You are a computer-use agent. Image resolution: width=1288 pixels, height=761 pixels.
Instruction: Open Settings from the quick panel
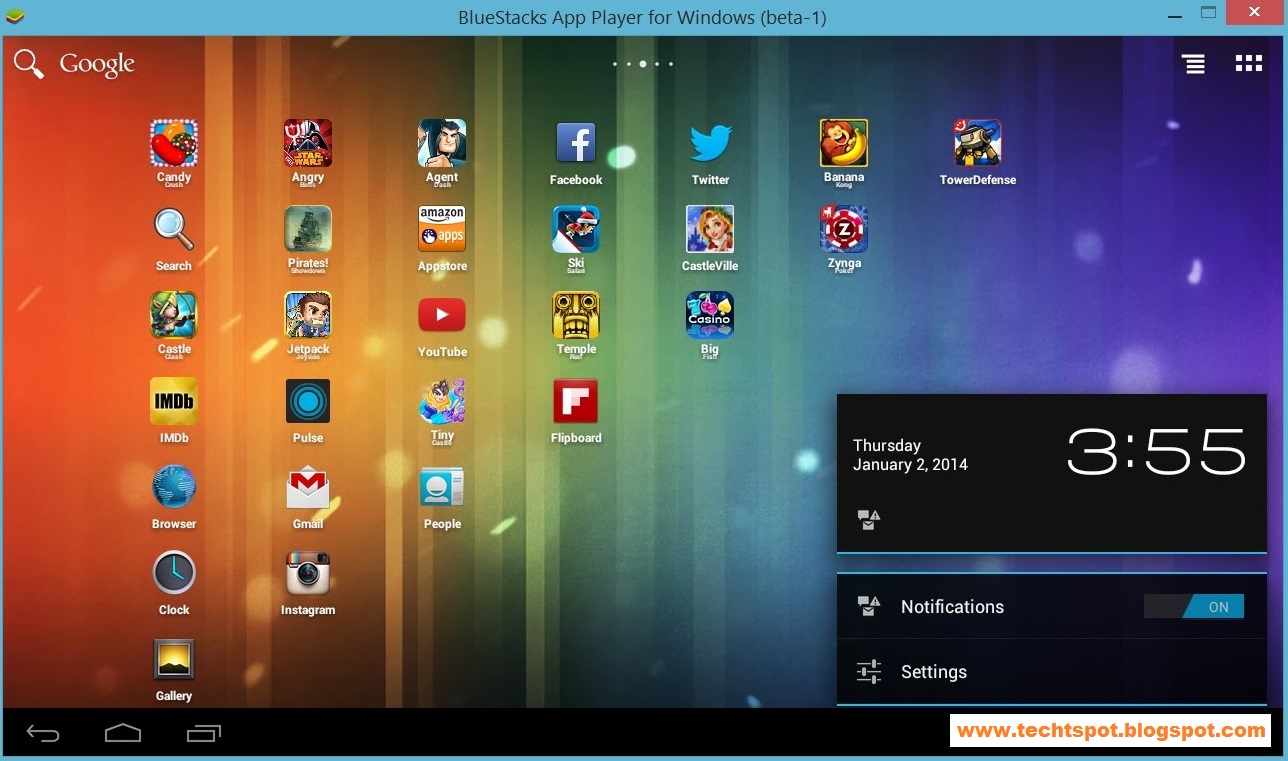pyautogui.click(x=1052, y=672)
